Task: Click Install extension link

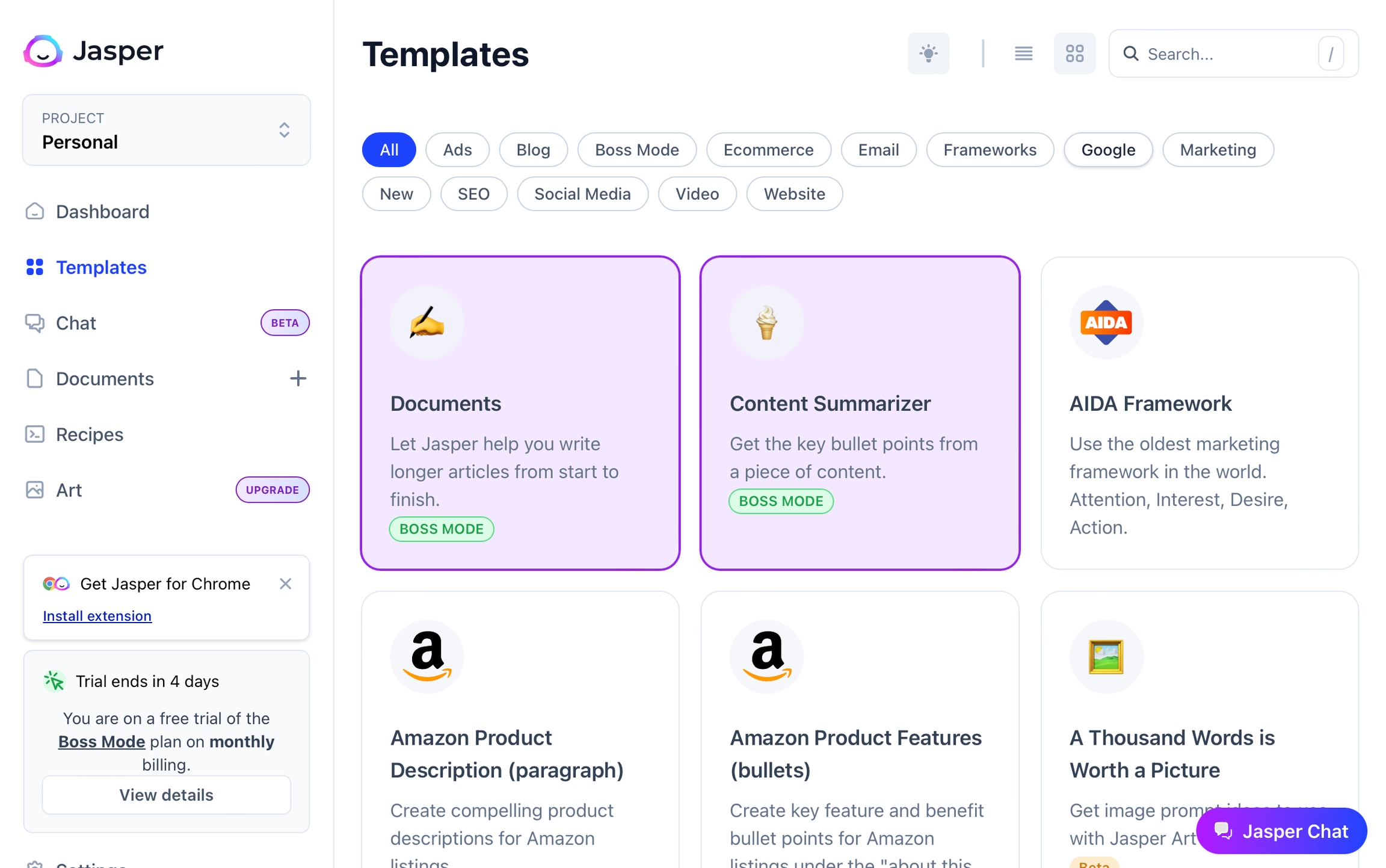Action: 97,616
